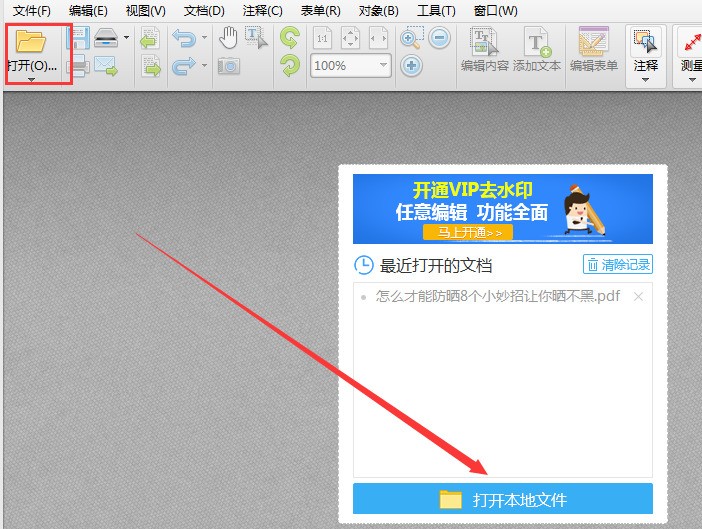The height and width of the screenshot is (529, 702).
Task: Click the VIP watermark removal banner
Action: (503, 209)
